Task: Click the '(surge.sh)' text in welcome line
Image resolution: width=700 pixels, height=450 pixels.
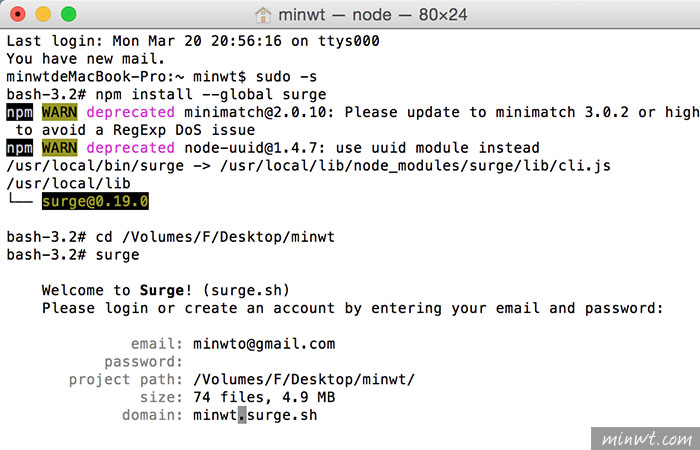Action: 246,291
